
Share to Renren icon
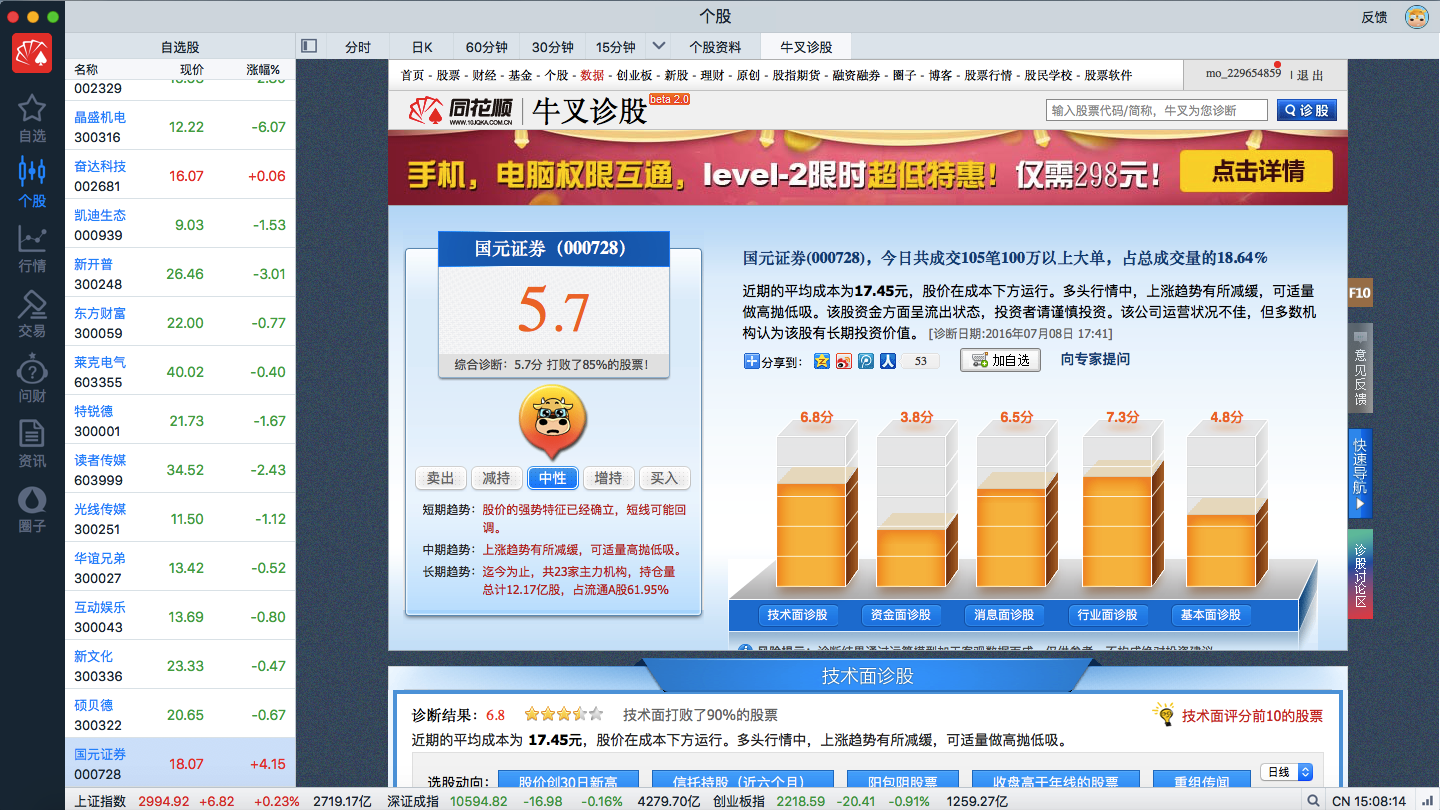coord(887,361)
